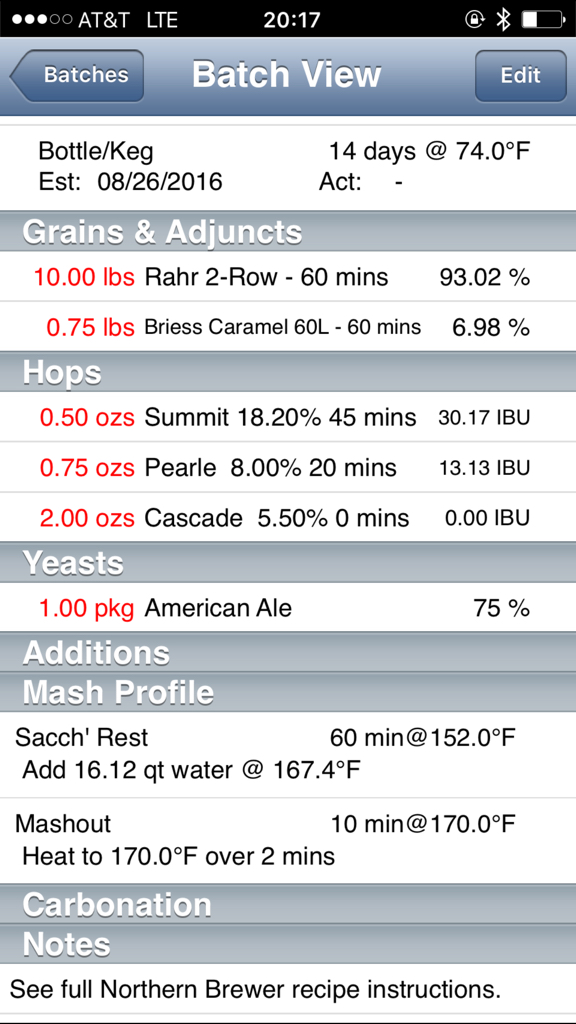Tap the Carbonation section header

pos(288,904)
